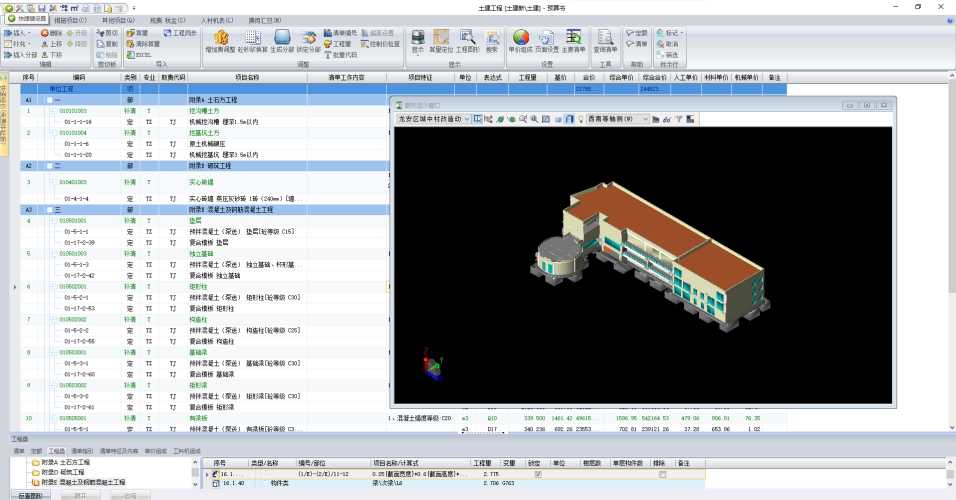The width and height of the screenshot is (956, 500).
Task: Click 上移 move up icon
Action: [51, 44]
